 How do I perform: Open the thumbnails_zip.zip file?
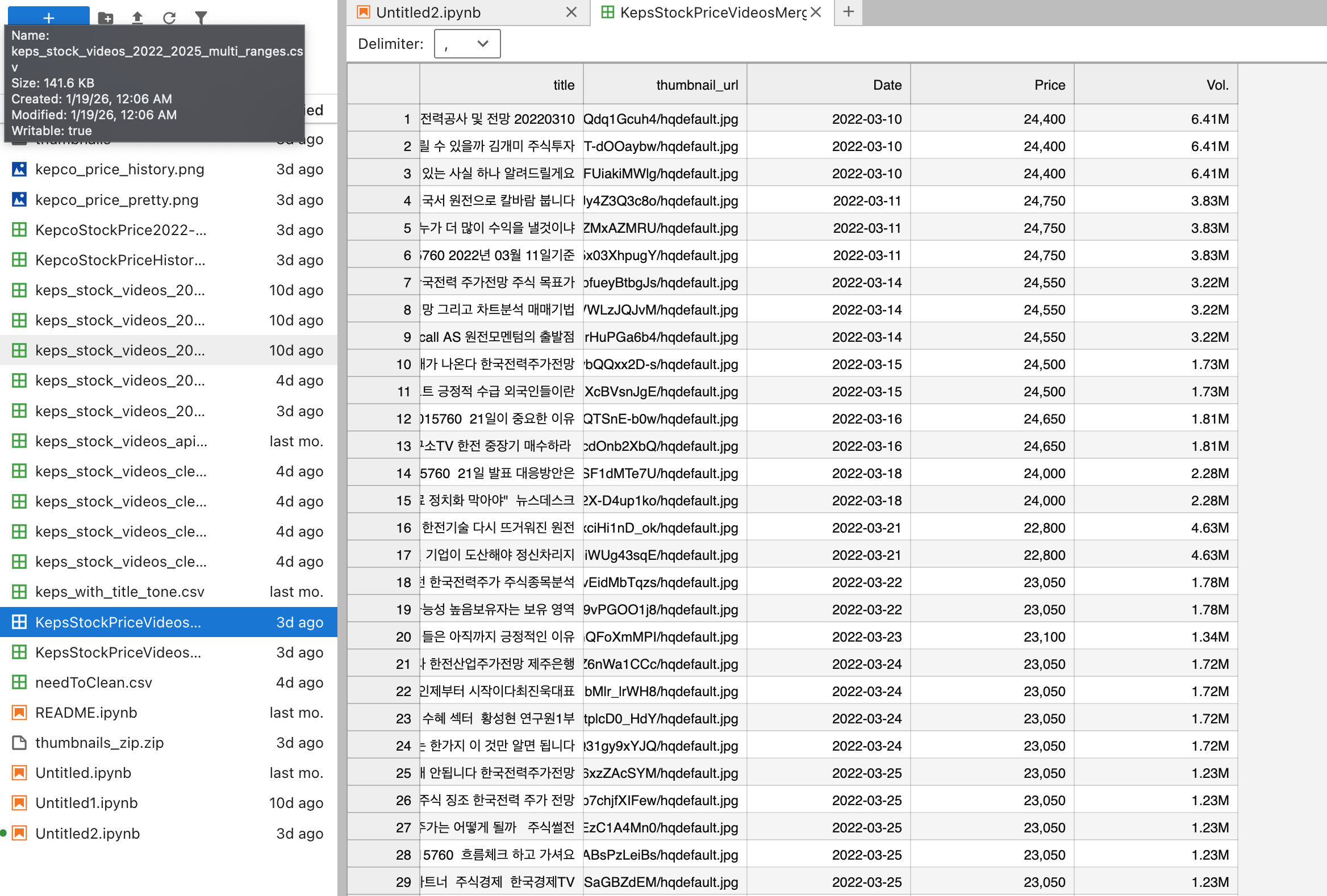pyautogui.click(x=99, y=743)
